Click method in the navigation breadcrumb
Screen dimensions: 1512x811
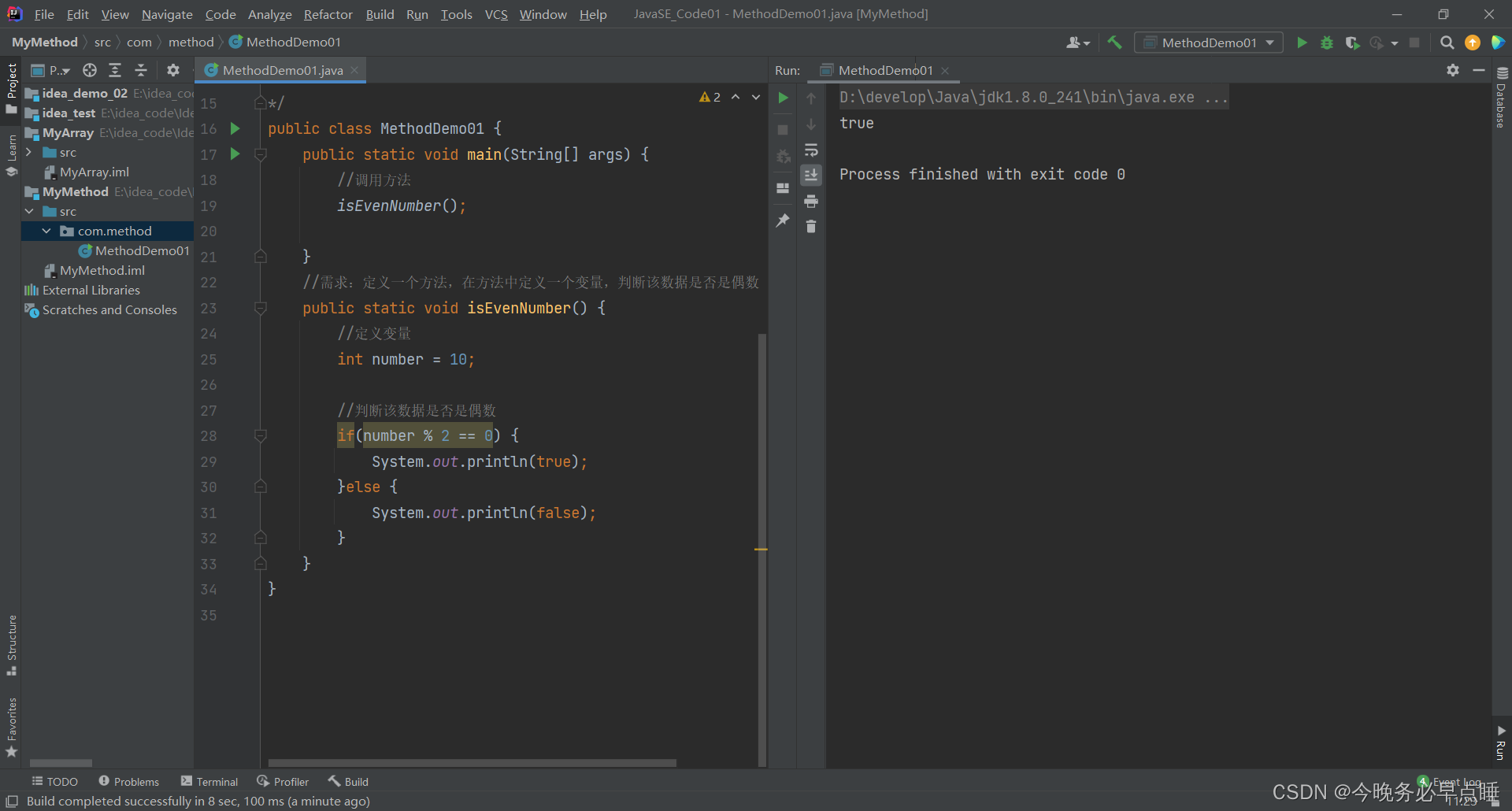click(x=191, y=42)
